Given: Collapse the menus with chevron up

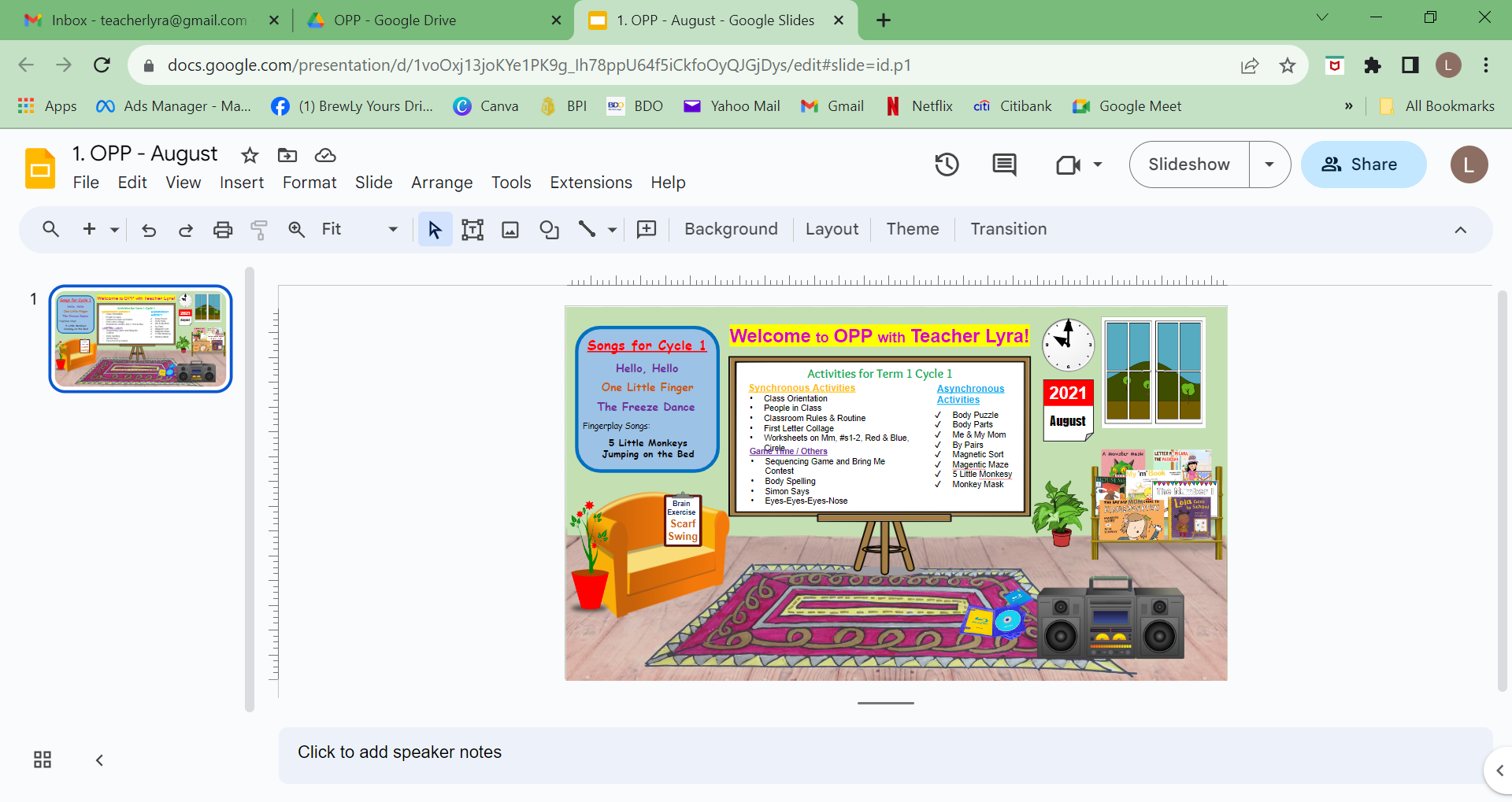Looking at the screenshot, I should click(1461, 230).
